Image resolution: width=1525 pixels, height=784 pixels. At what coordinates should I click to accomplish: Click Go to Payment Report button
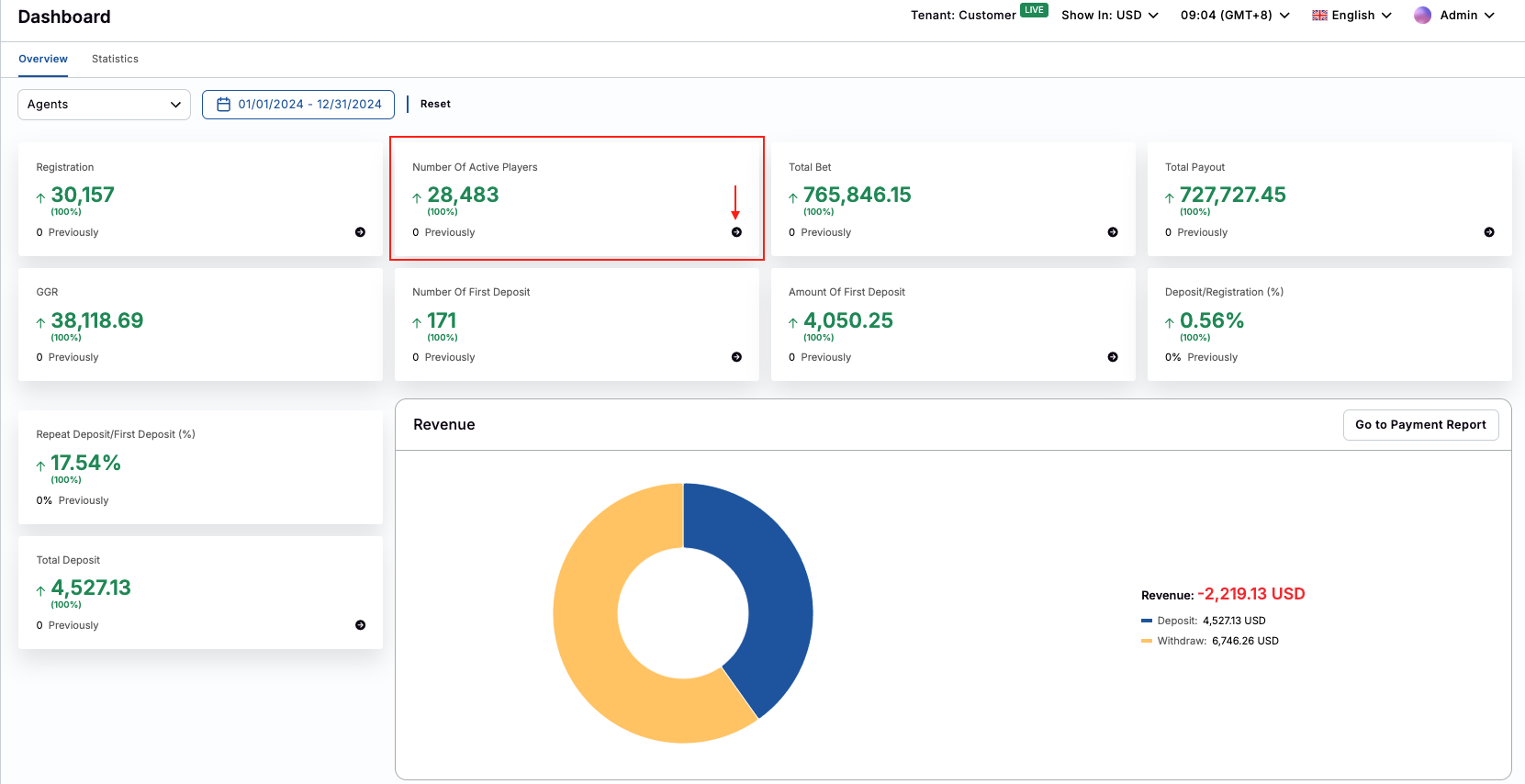(x=1420, y=425)
